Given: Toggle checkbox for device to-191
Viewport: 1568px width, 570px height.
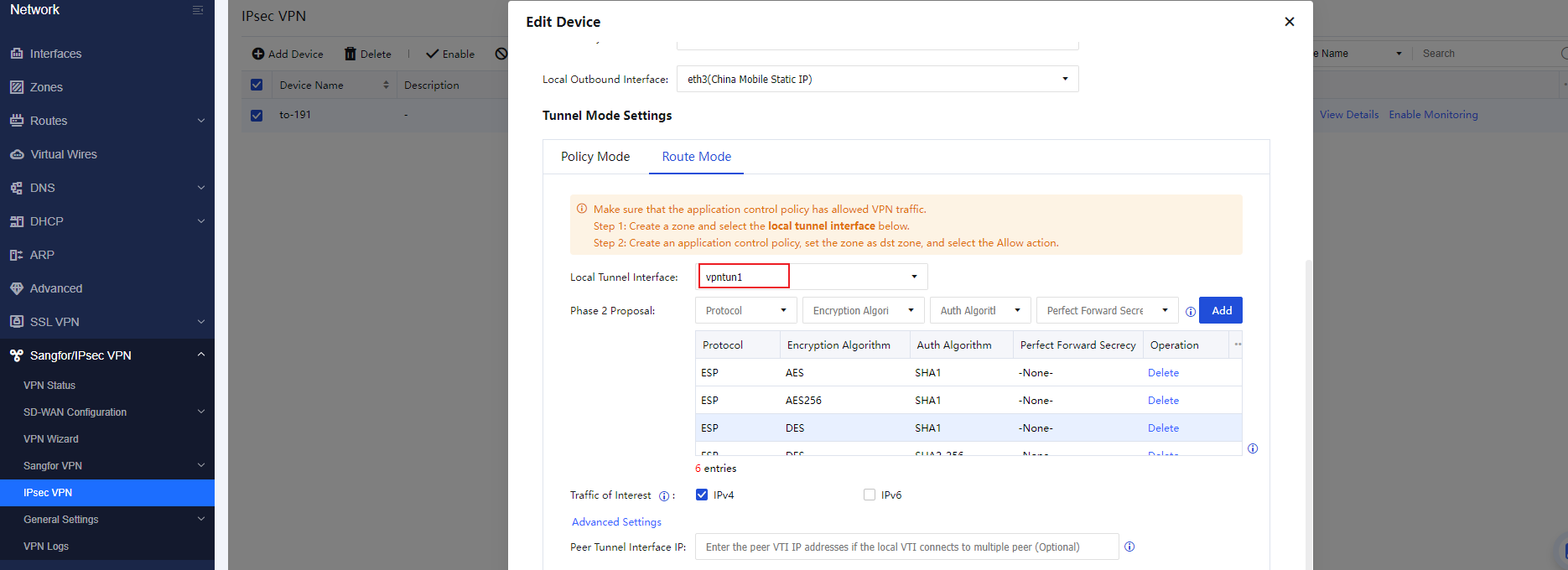Looking at the screenshot, I should tap(257, 115).
